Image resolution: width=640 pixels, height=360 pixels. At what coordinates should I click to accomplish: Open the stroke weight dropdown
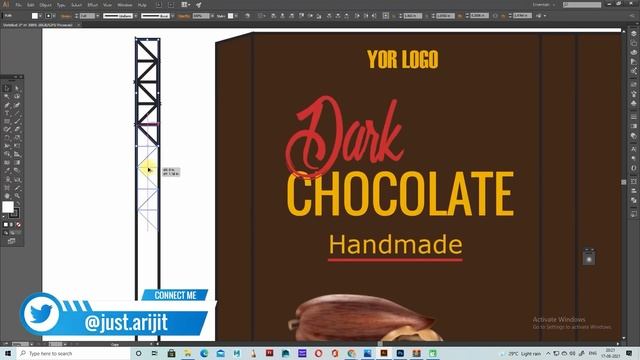point(98,16)
